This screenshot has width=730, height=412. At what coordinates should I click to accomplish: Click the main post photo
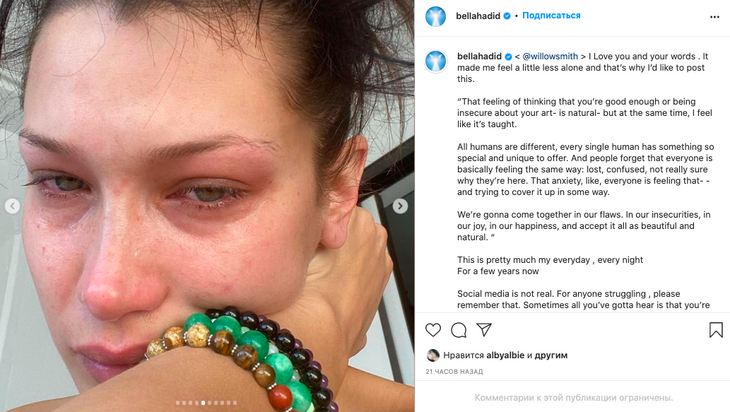(x=207, y=206)
